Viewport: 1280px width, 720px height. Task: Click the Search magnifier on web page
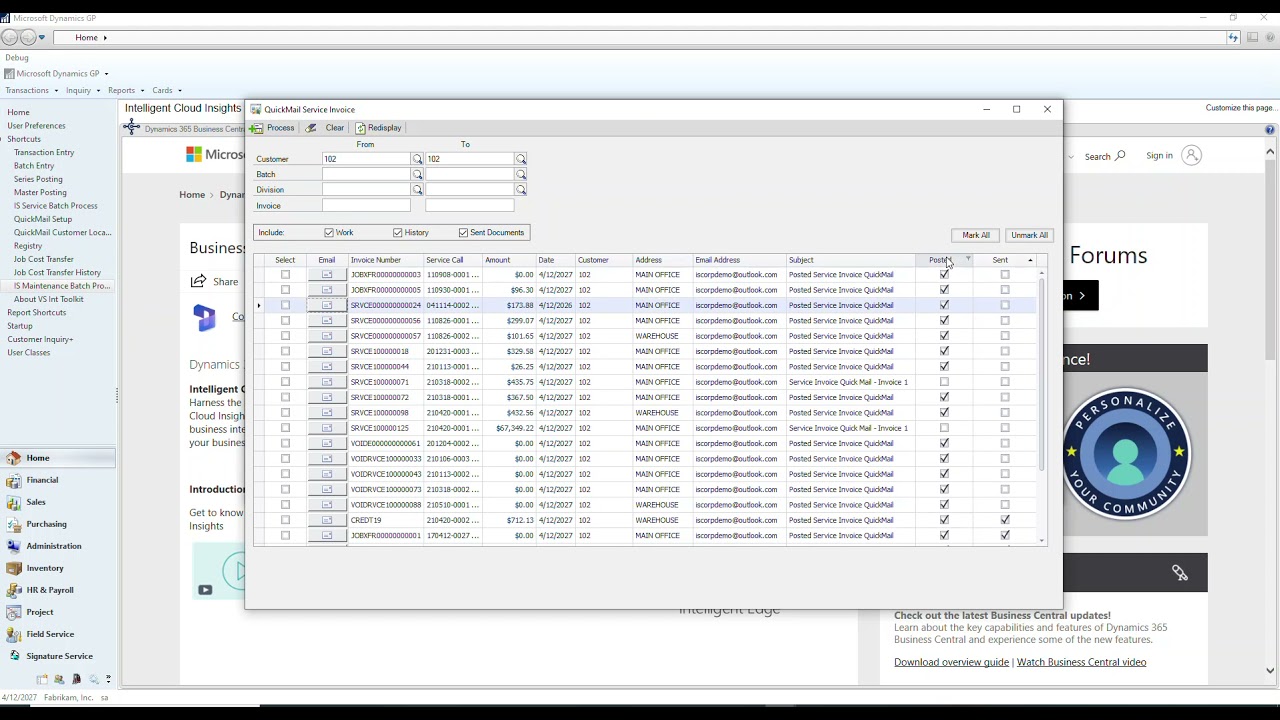click(1120, 156)
